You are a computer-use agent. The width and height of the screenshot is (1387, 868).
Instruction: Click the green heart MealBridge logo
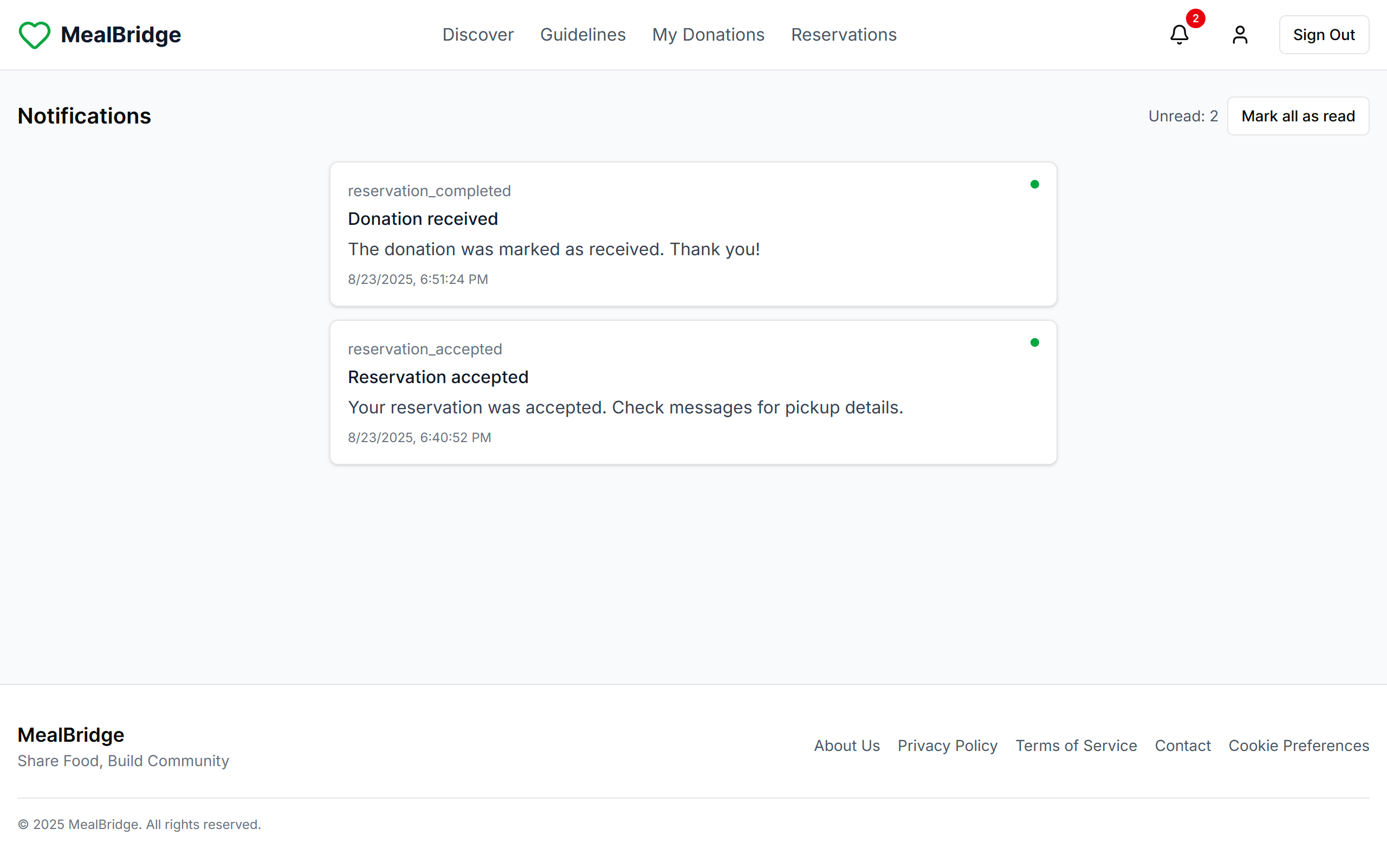(35, 35)
